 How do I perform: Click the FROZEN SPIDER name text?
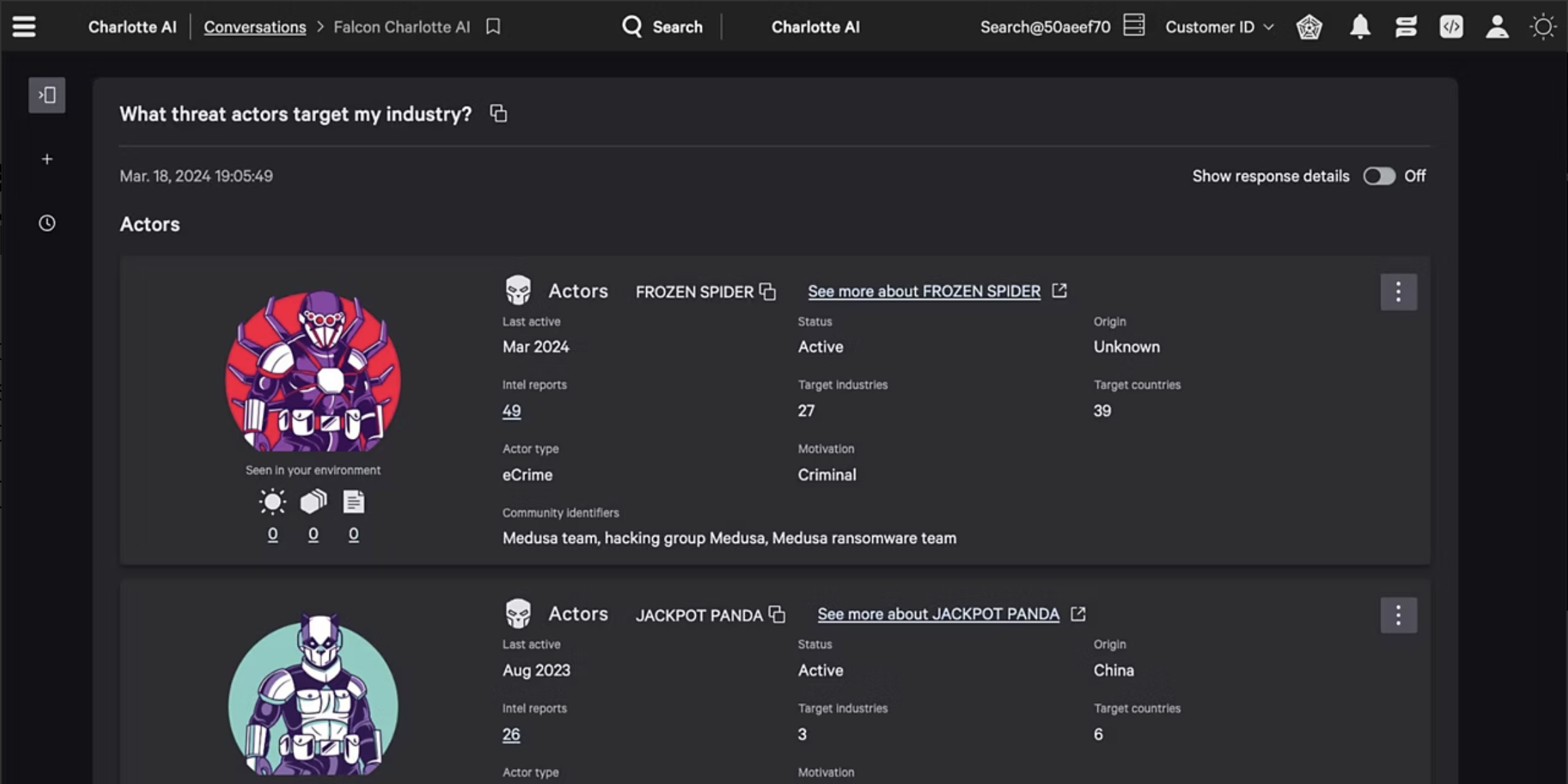694,292
